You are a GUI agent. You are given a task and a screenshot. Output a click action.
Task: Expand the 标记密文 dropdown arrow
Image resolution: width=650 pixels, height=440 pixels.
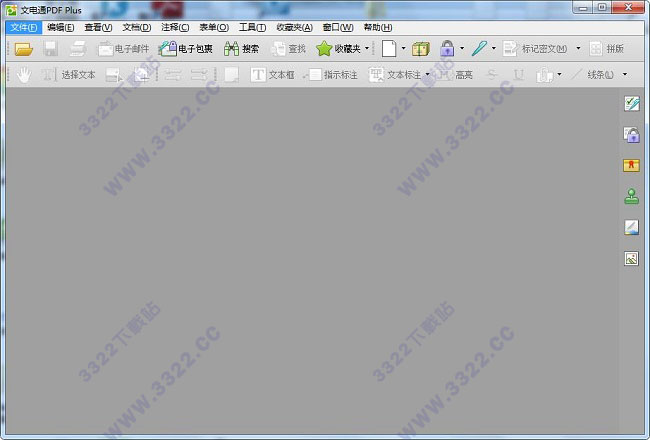pyautogui.click(x=578, y=49)
